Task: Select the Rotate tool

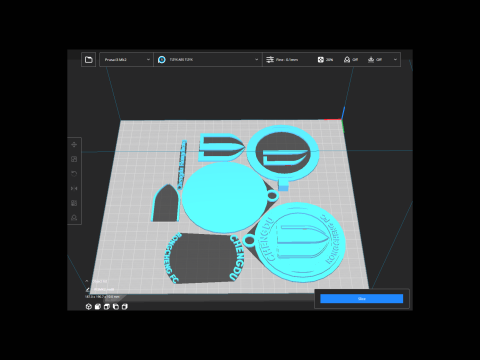Action: (74, 174)
